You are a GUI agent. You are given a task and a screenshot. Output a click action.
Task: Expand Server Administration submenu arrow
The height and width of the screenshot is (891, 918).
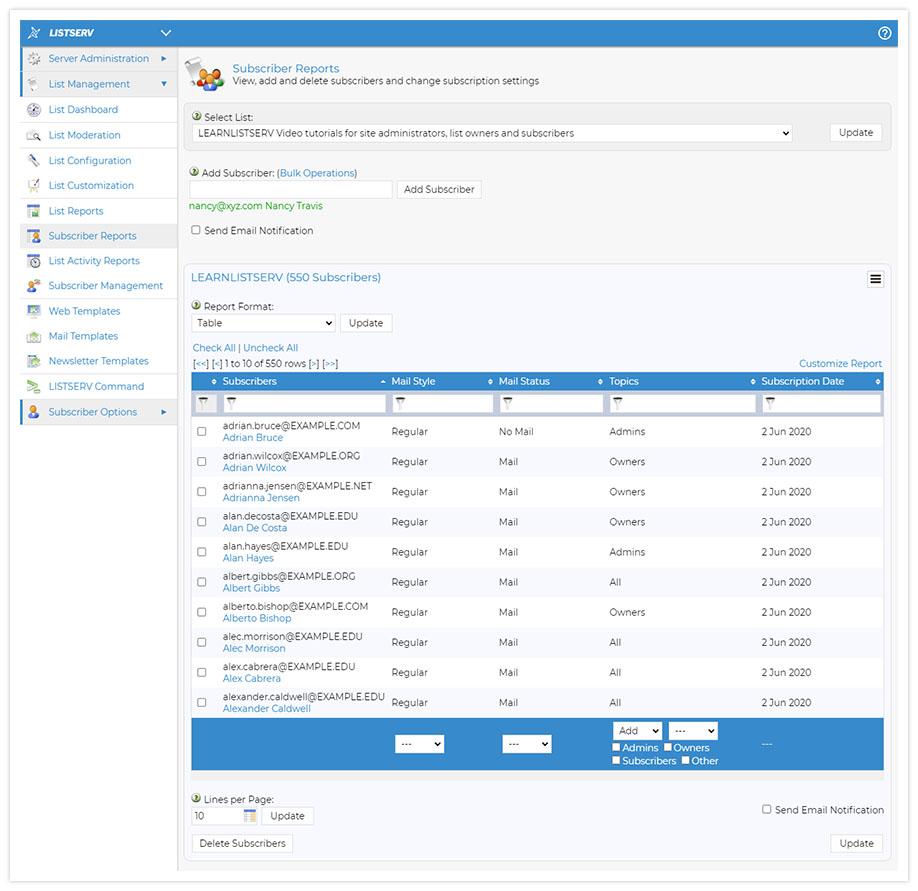click(x=163, y=59)
